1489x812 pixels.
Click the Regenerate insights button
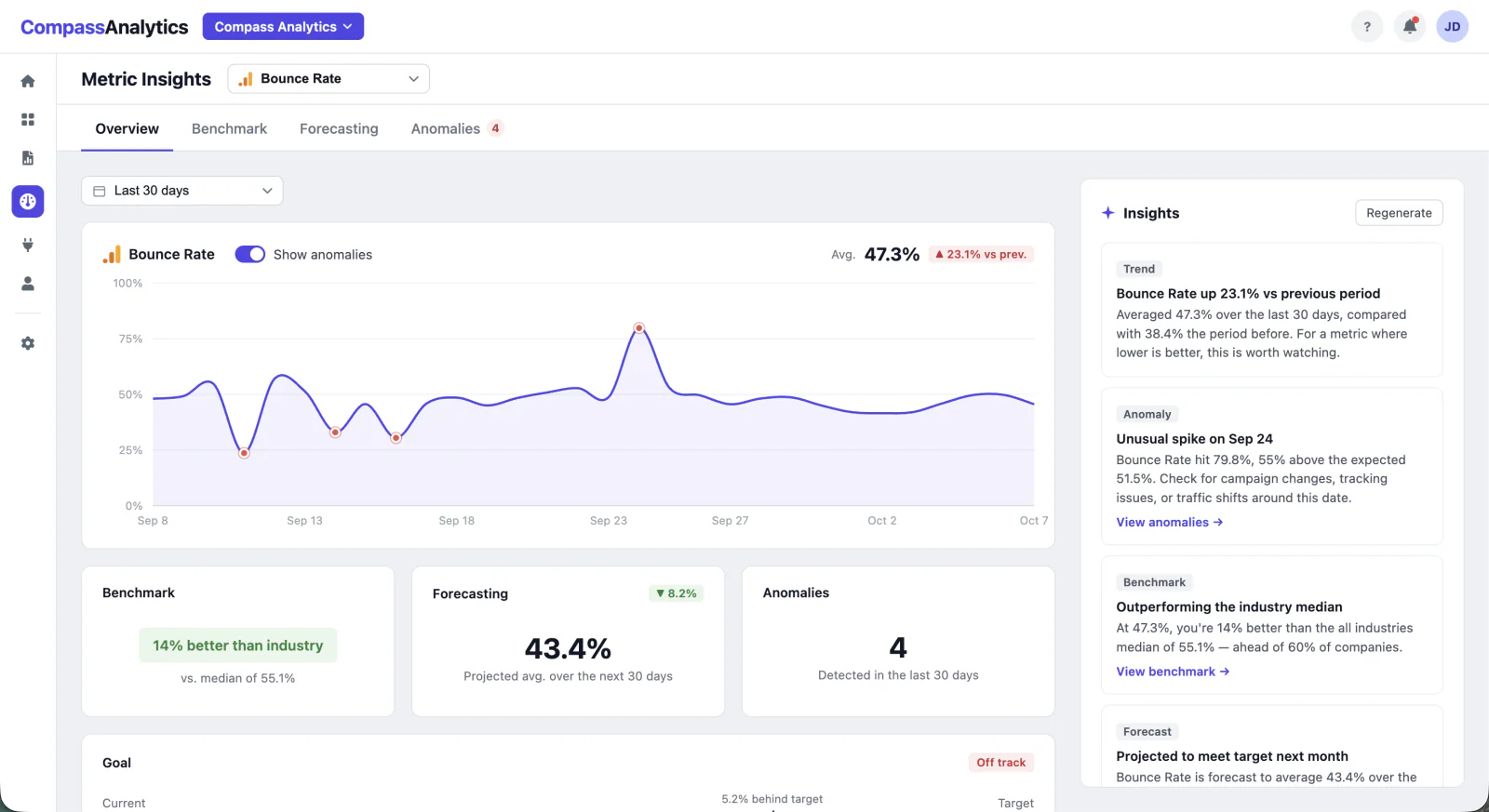coord(1399,213)
